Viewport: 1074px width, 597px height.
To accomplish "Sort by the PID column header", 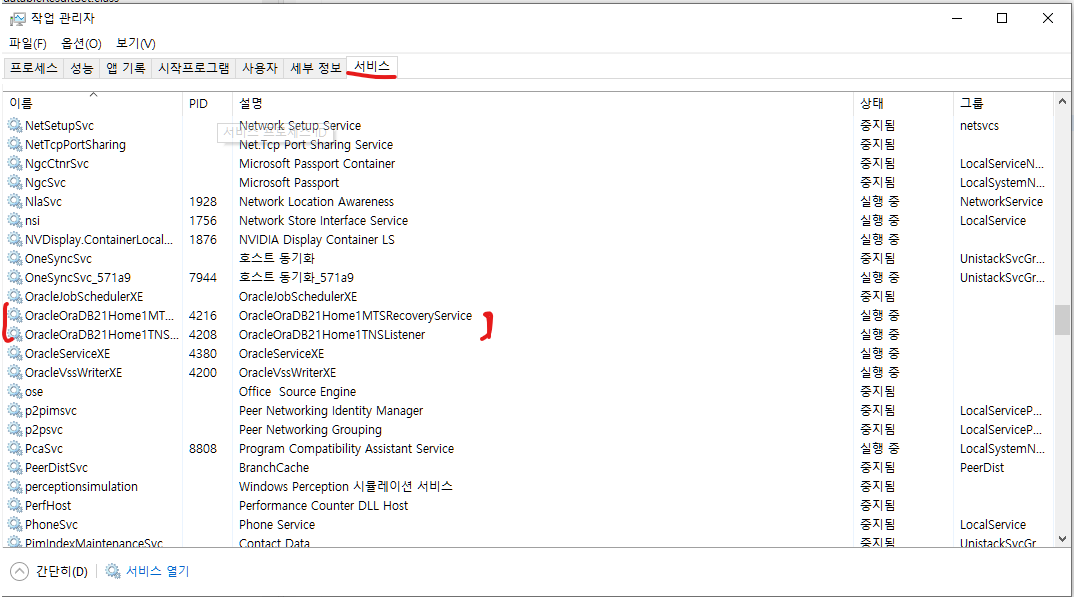I will 208,103.
